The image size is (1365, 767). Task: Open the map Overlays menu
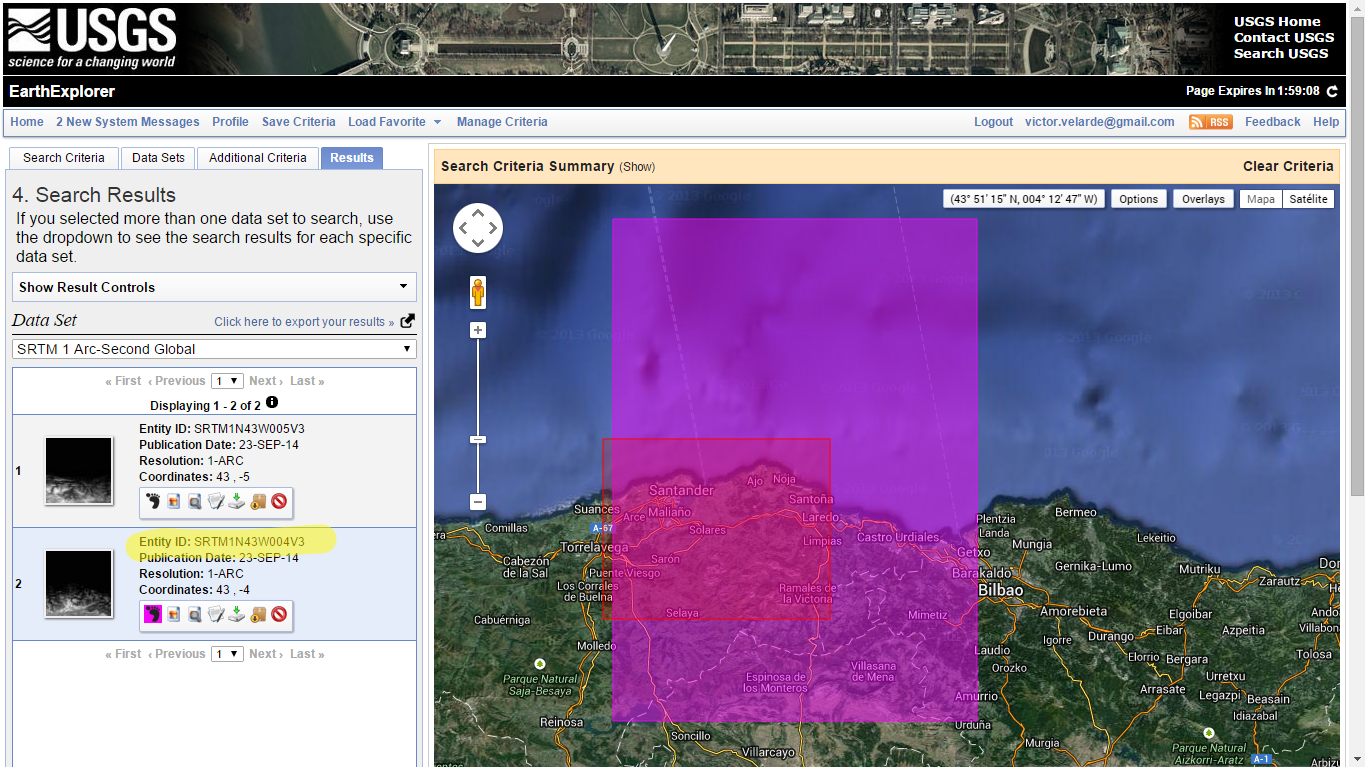pos(1203,199)
